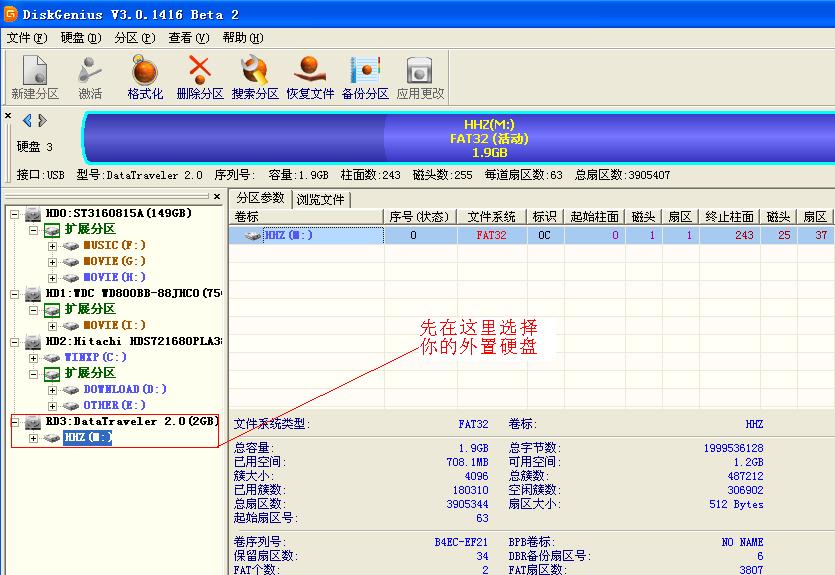Open the Disk (硬盘) menu
835x575 pixels.
click(81, 38)
